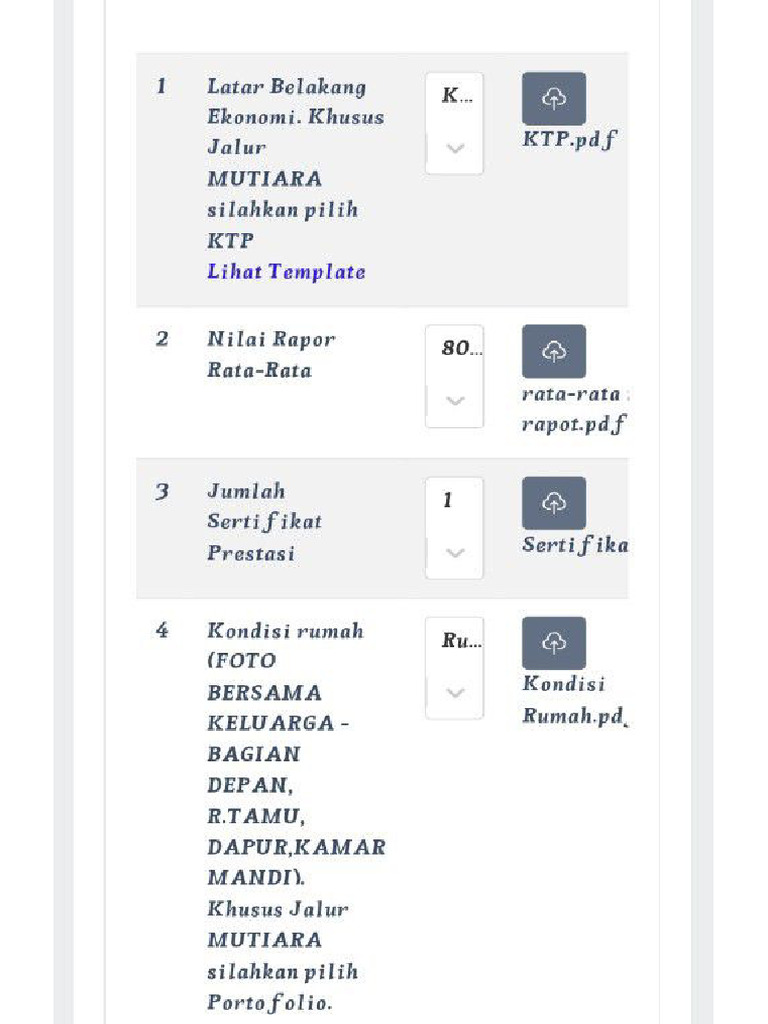Click the row number 4 cell
The height and width of the screenshot is (1024, 768).
pyautogui.click(x=162, y=631)
